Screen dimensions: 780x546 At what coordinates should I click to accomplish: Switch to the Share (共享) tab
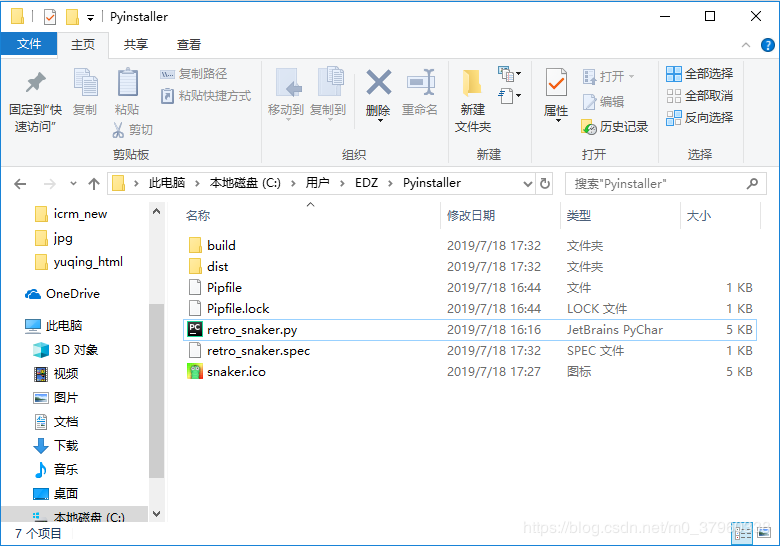point(135,45)
